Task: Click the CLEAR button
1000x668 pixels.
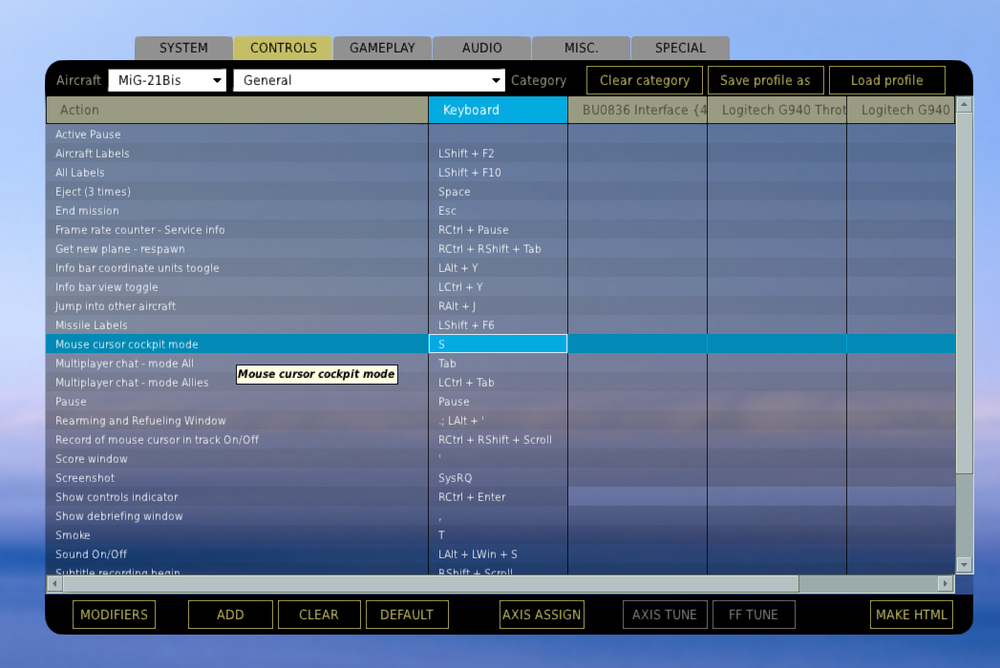Action: pyautogui.click(x=319, y=614)
